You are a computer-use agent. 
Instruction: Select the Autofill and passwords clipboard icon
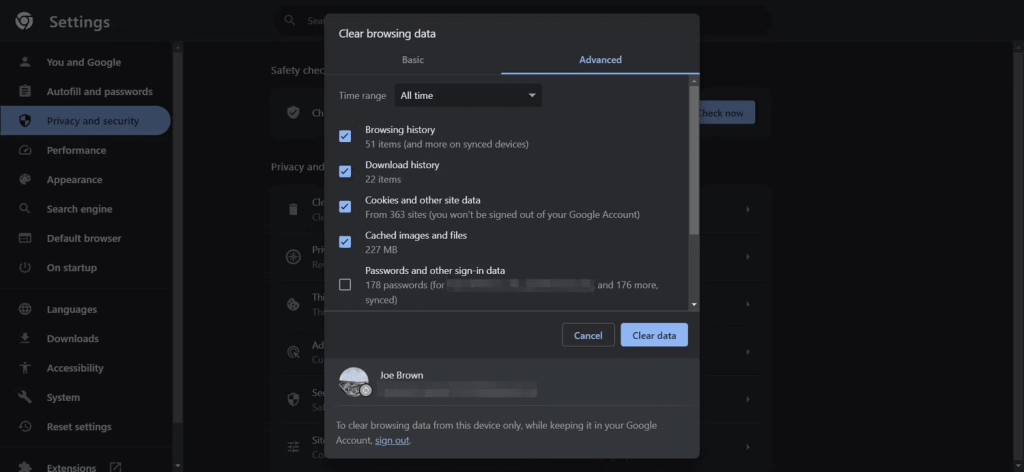(25, 91)
